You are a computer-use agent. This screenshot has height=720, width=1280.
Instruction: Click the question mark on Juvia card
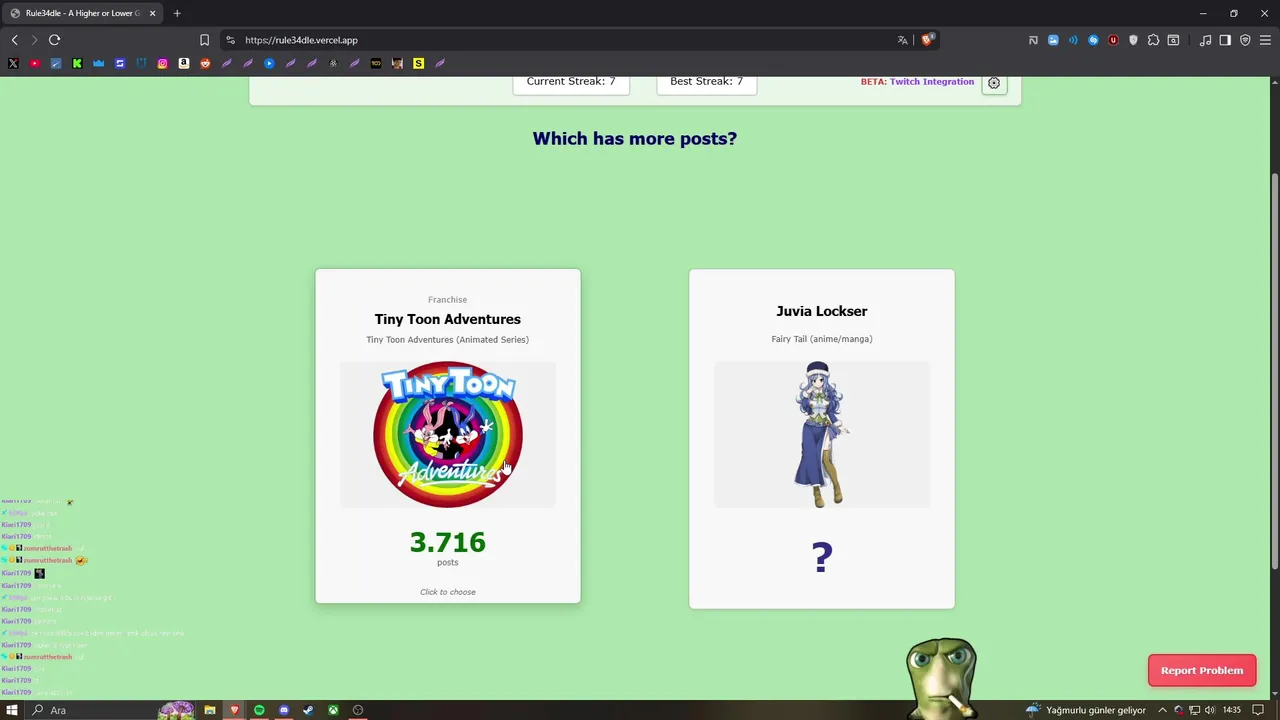click(x=822, y=557)
